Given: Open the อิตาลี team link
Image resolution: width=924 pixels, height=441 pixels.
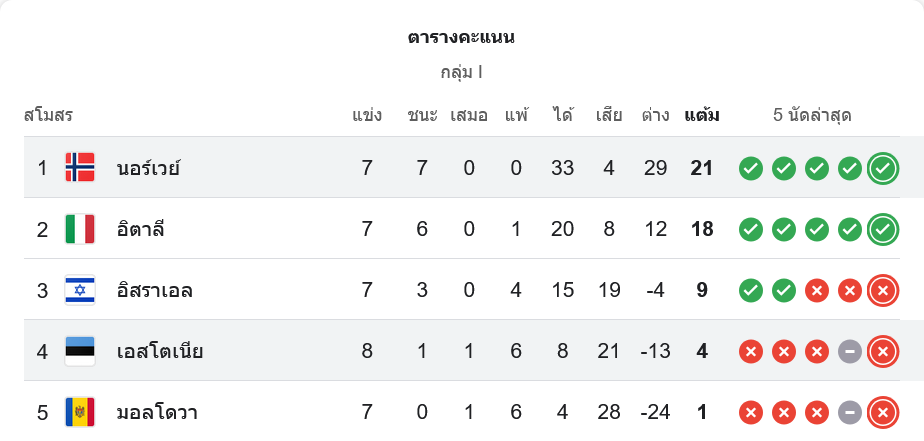Looking at the screenshot, I should pyautogui.click(x=140, y=229).
